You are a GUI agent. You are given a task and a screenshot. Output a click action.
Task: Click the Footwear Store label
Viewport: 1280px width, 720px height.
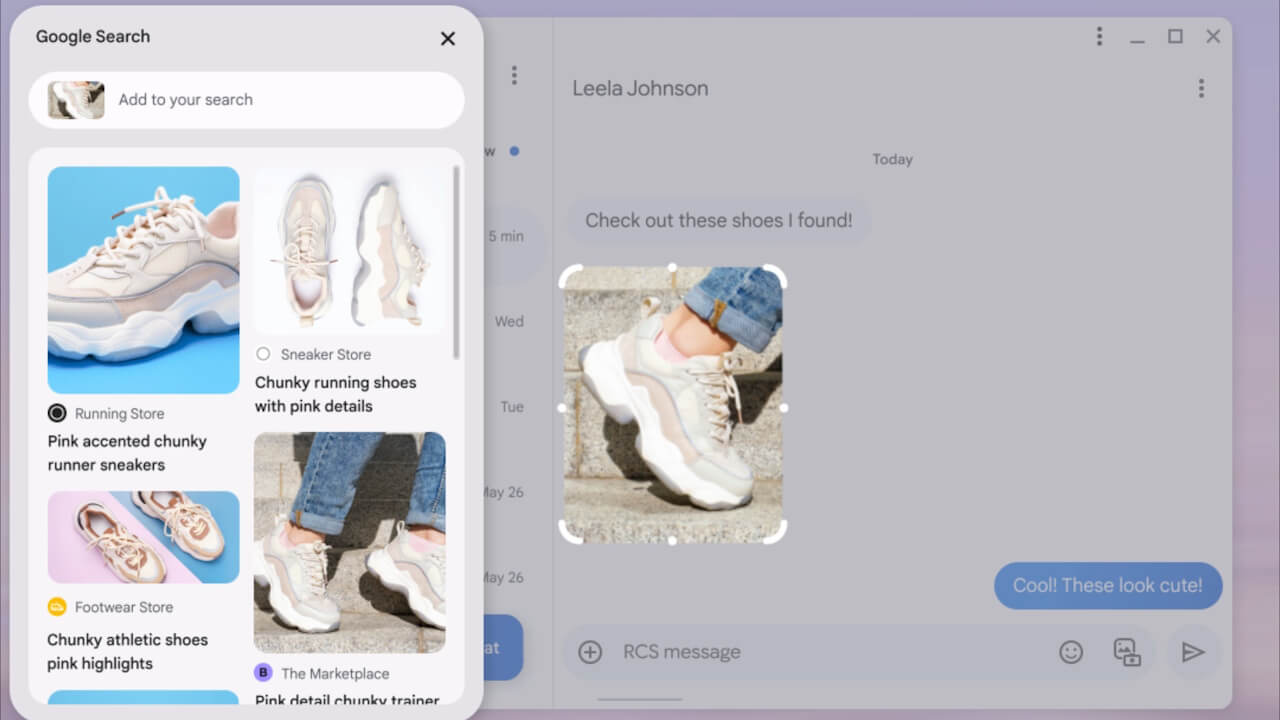click(x=124, y=607)
